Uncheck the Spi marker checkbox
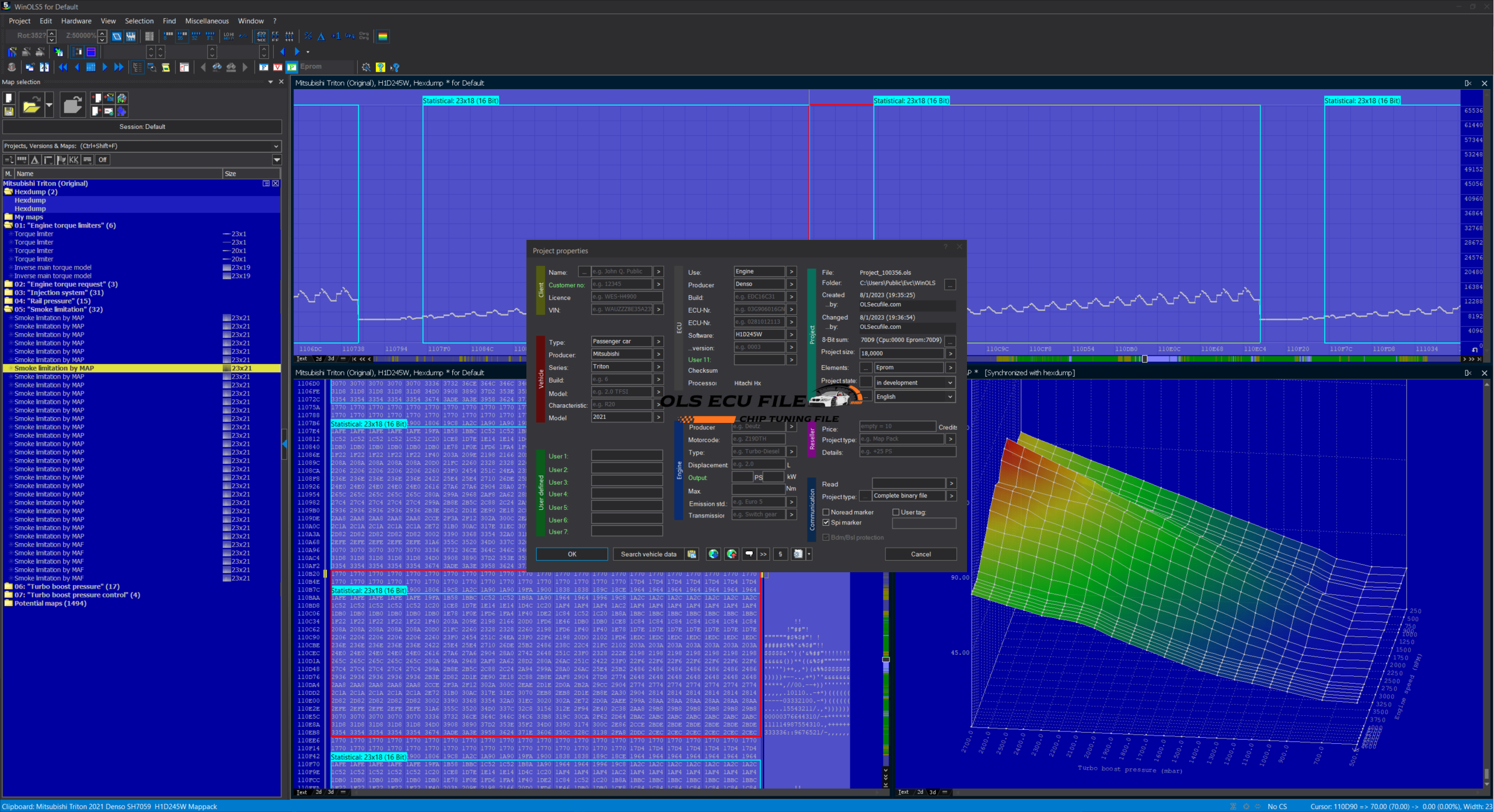 click(826, 523)
